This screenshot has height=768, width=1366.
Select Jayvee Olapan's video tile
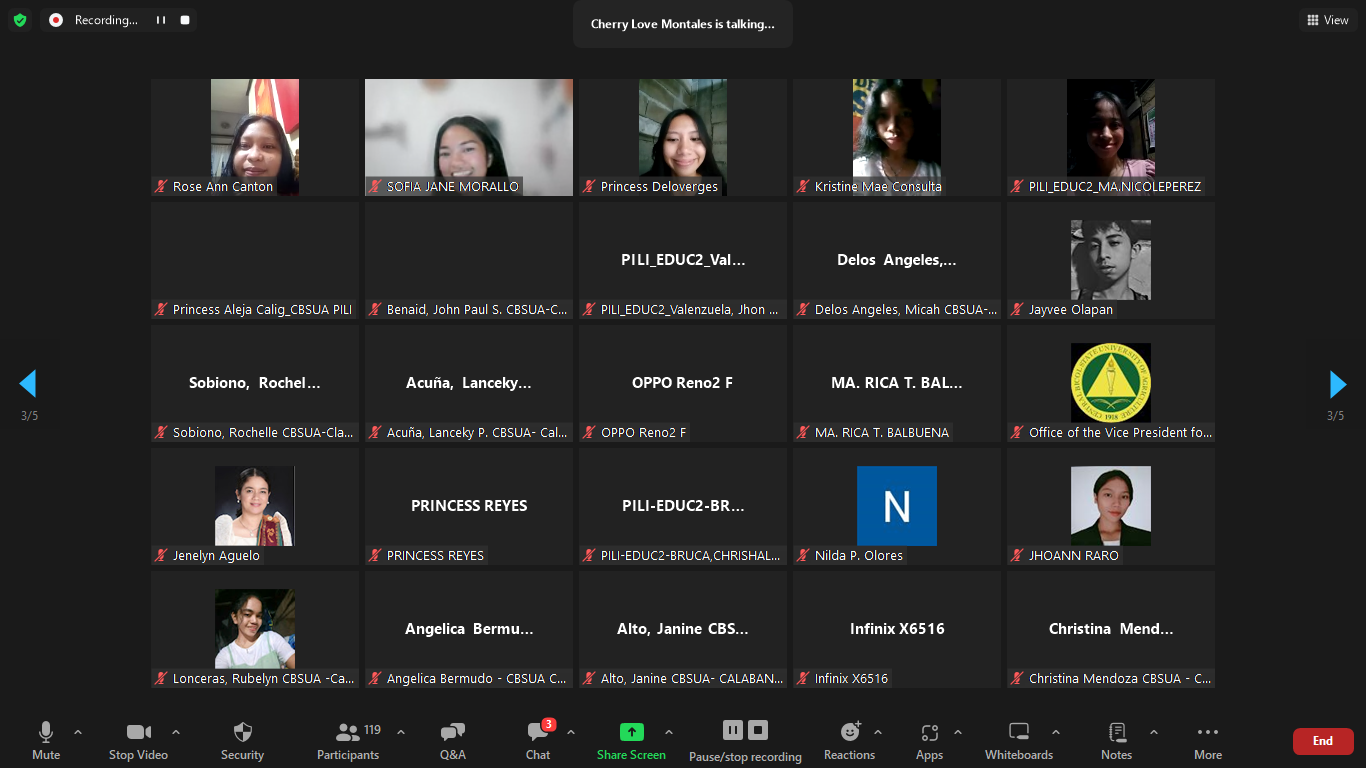(1110, 260)
